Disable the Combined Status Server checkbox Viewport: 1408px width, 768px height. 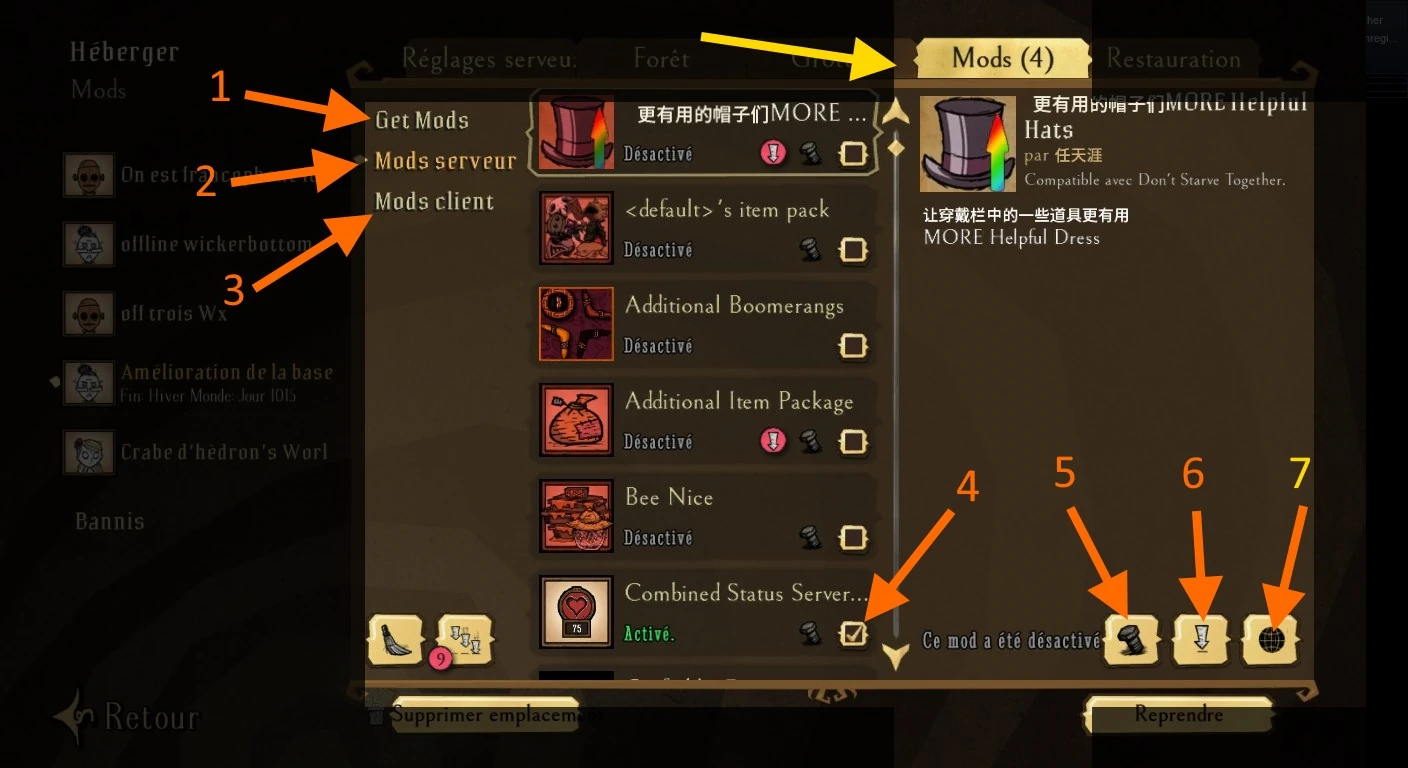point(853,634)
